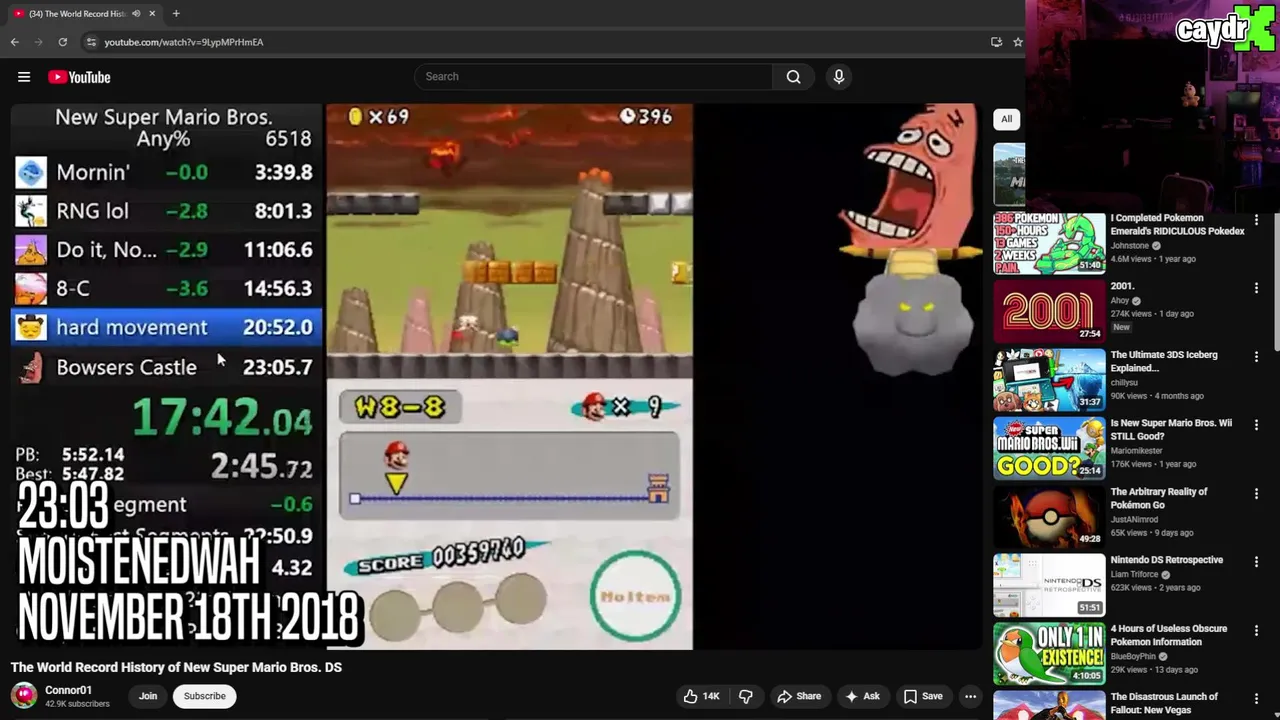
Task: Dislike the video with thumbs down
Action: click(745, 696)
